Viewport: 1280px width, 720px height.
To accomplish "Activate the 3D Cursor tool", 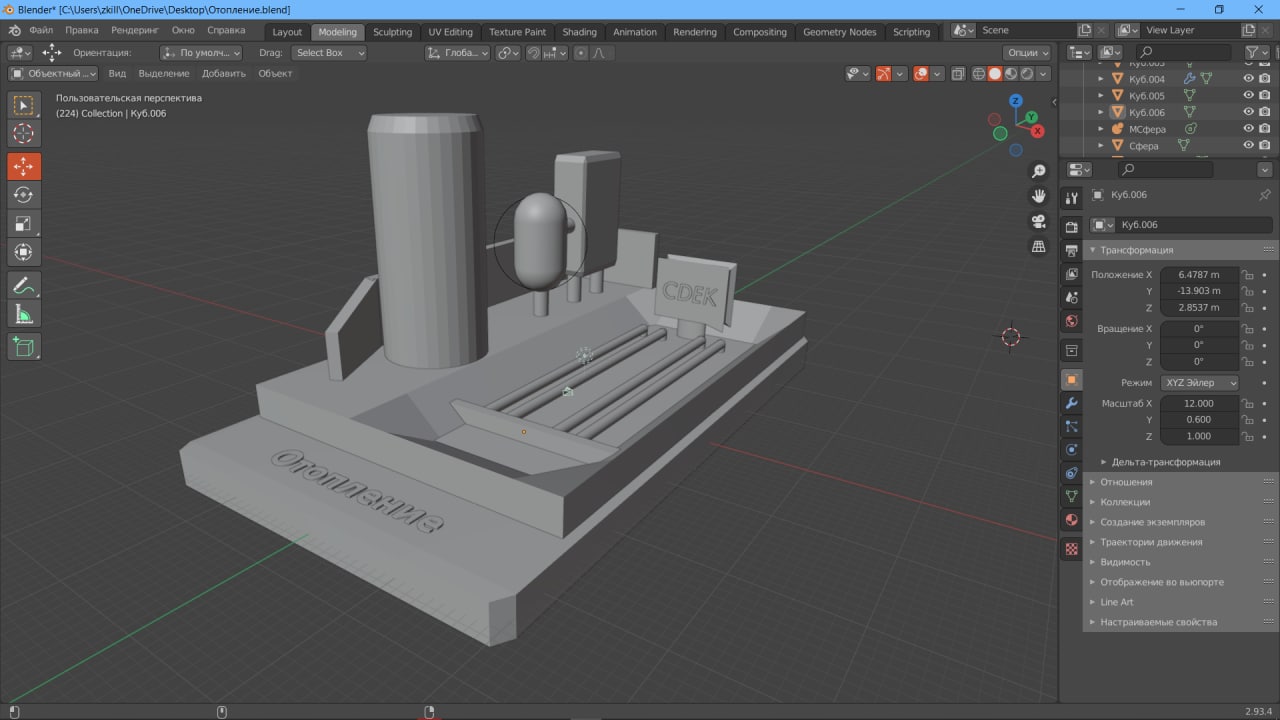I will coord(24,134).
